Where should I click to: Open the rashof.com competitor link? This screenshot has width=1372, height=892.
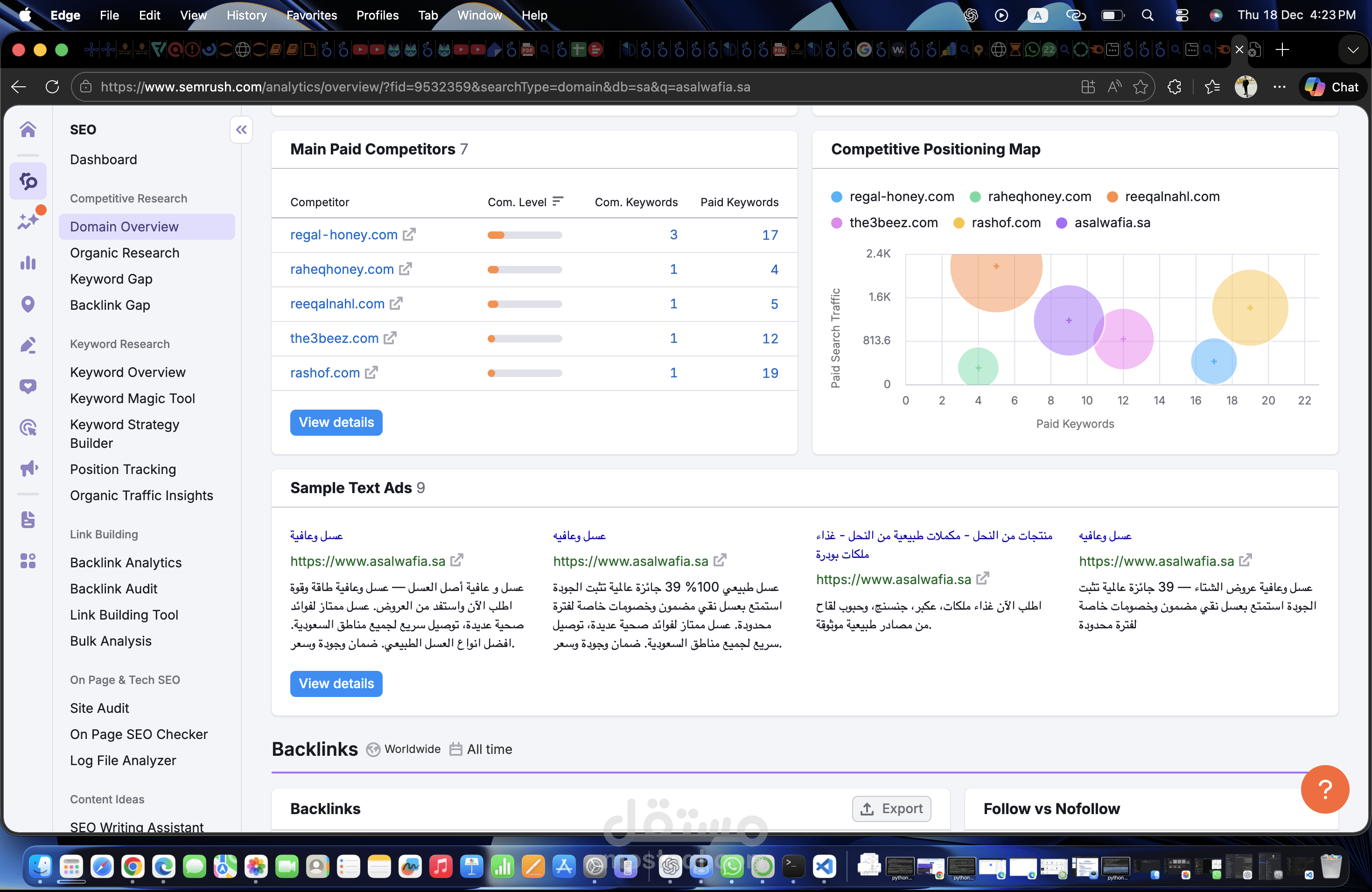(324, 373)
